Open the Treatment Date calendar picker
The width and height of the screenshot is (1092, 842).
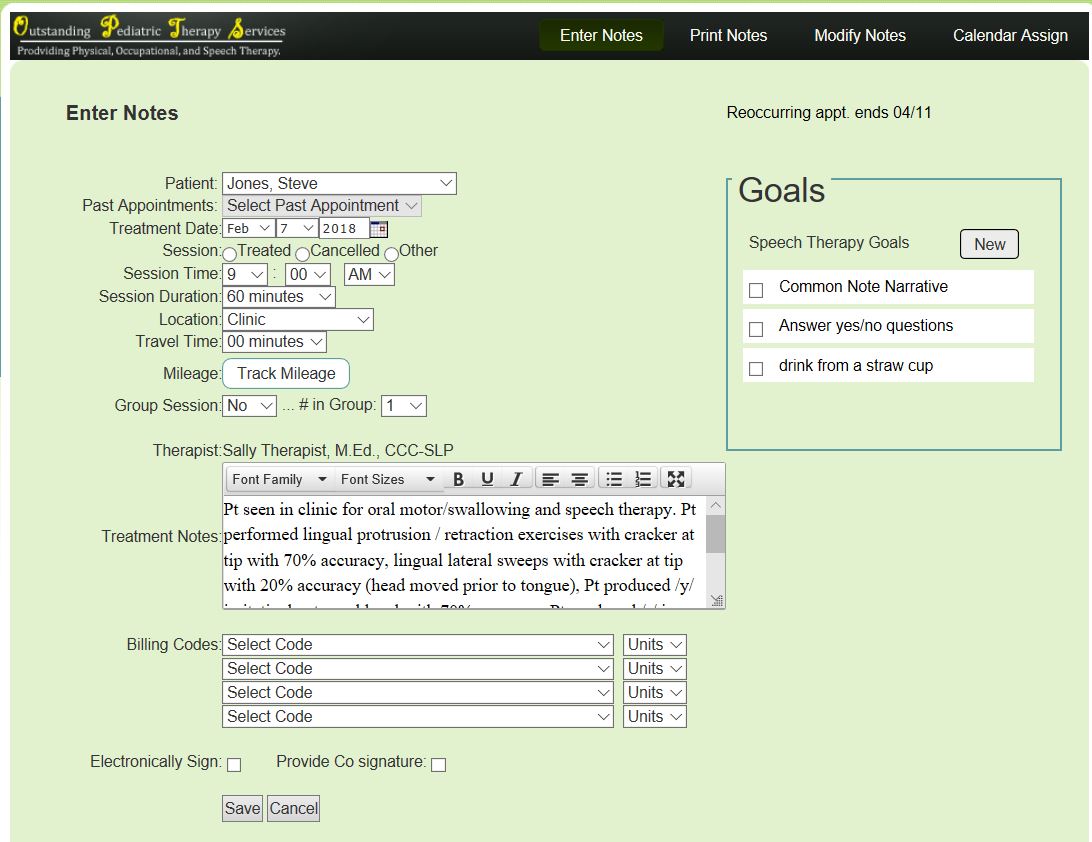379,229
